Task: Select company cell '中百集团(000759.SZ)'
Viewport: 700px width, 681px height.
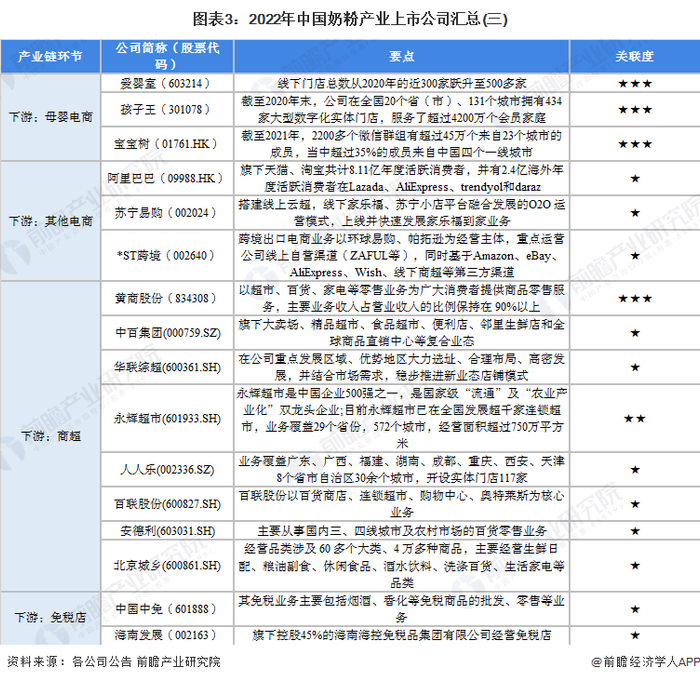Action: (167, 333)
